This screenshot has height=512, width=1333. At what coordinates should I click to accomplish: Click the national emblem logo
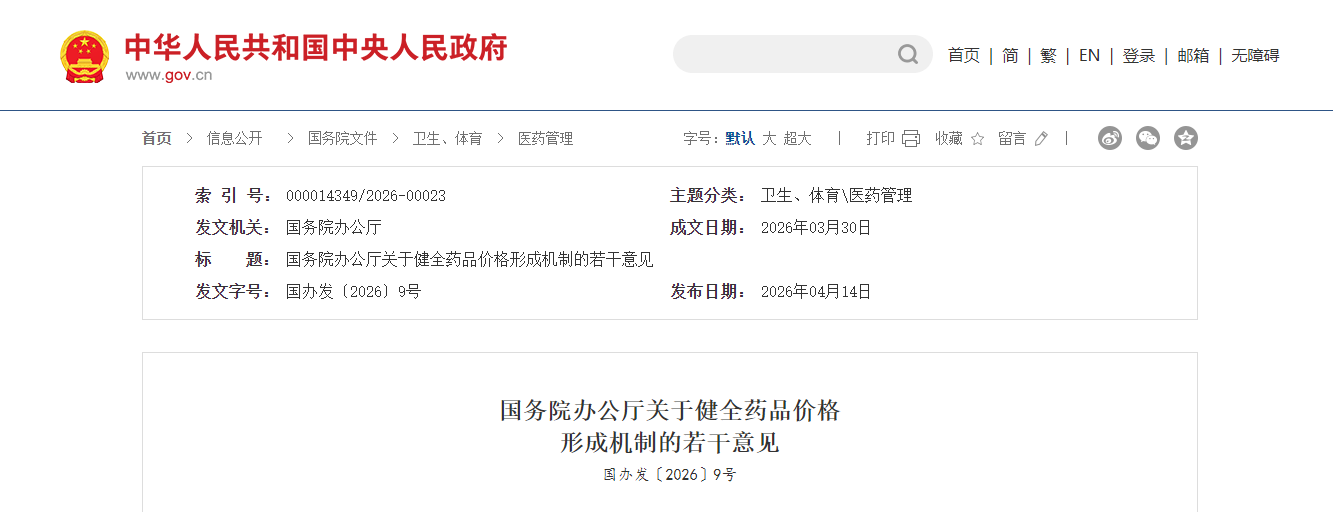pyautogui.click(x=84, y=56)
